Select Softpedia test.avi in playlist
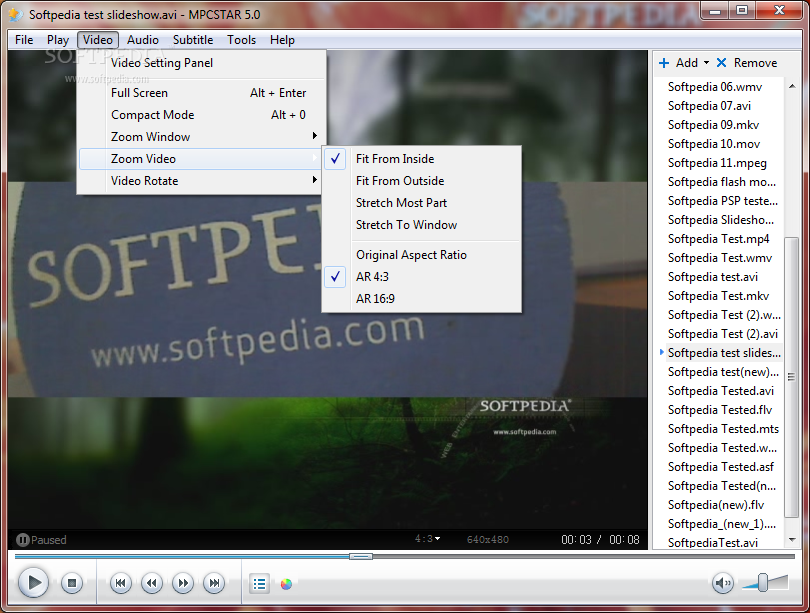 [x=713, y=277]
